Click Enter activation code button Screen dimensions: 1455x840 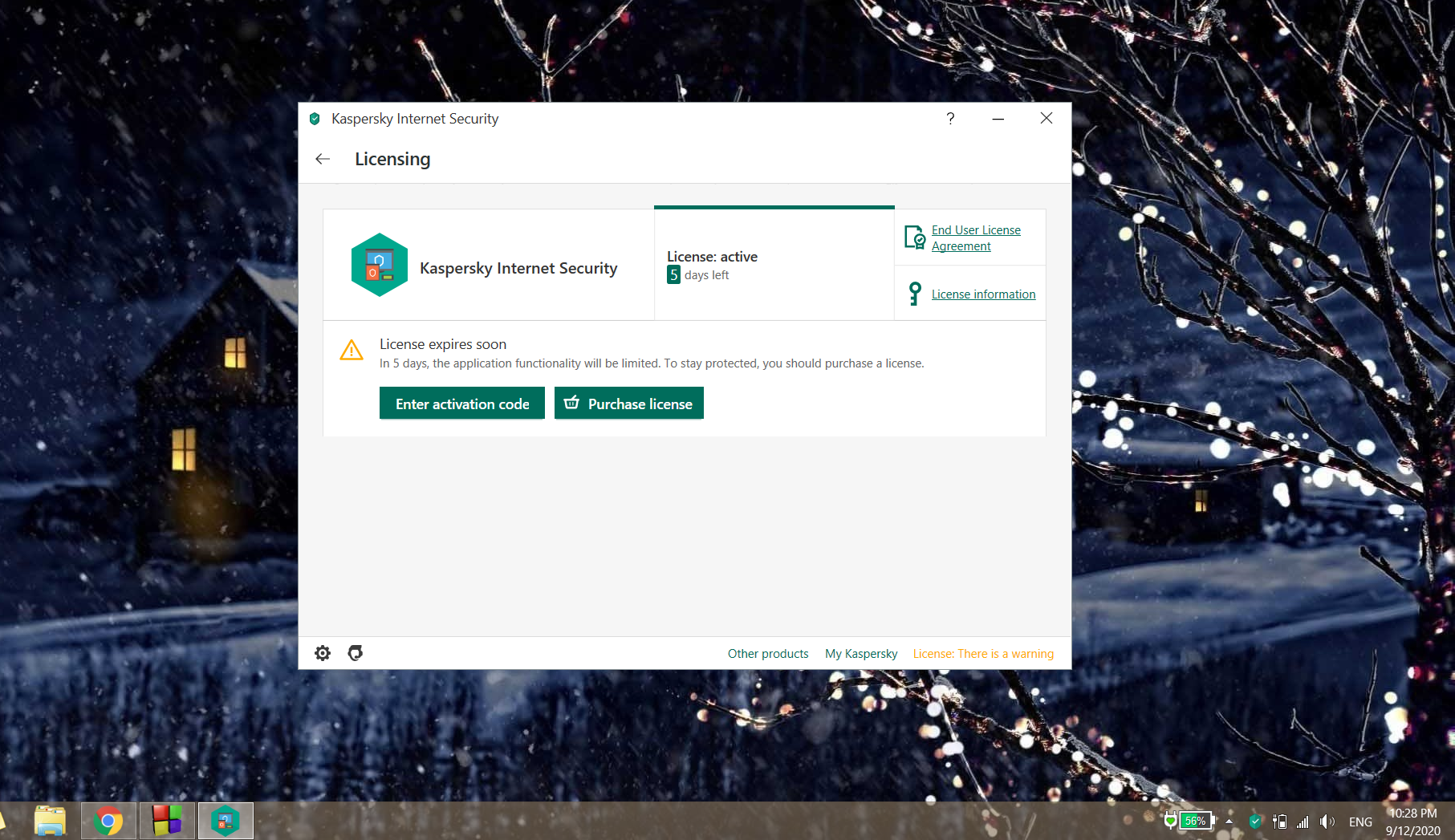462,403
